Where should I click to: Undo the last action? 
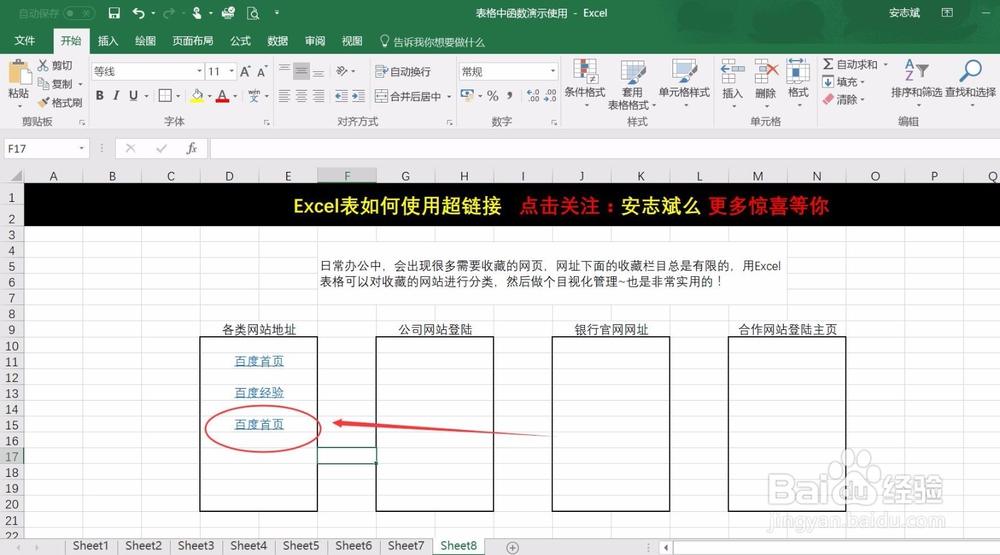138,13
